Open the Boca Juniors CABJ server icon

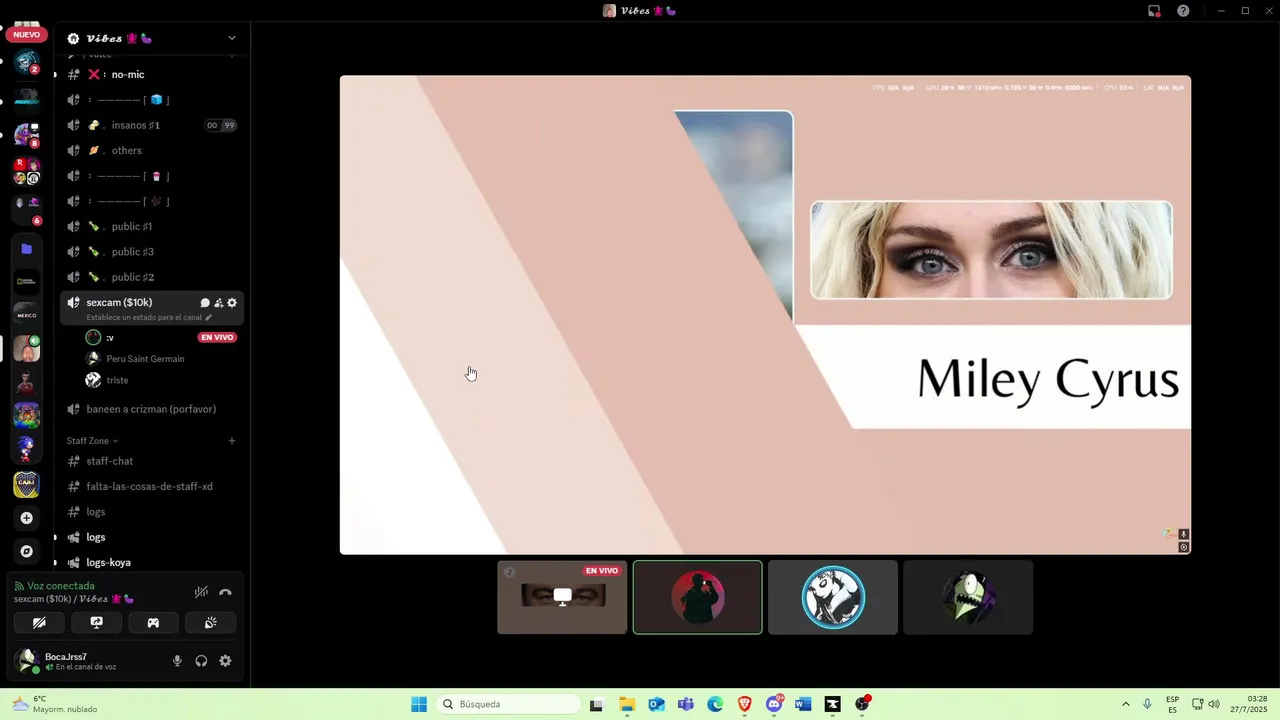[x=27, y=484]
